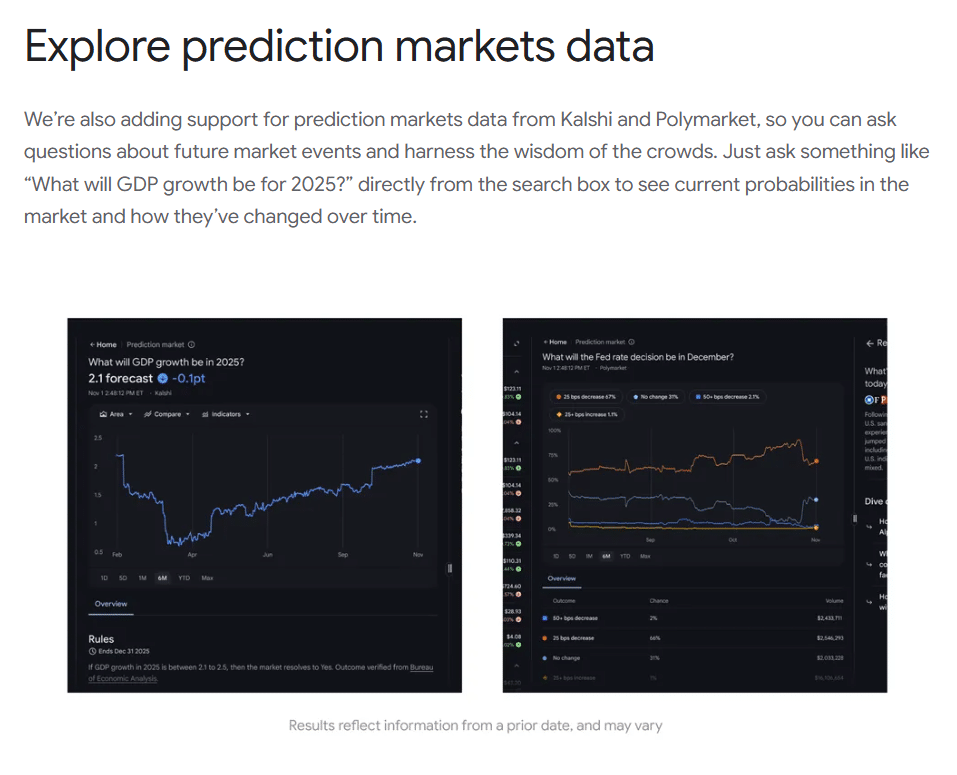Open the Area chart type dropdown
957x775 pixels.
(116, 414)
